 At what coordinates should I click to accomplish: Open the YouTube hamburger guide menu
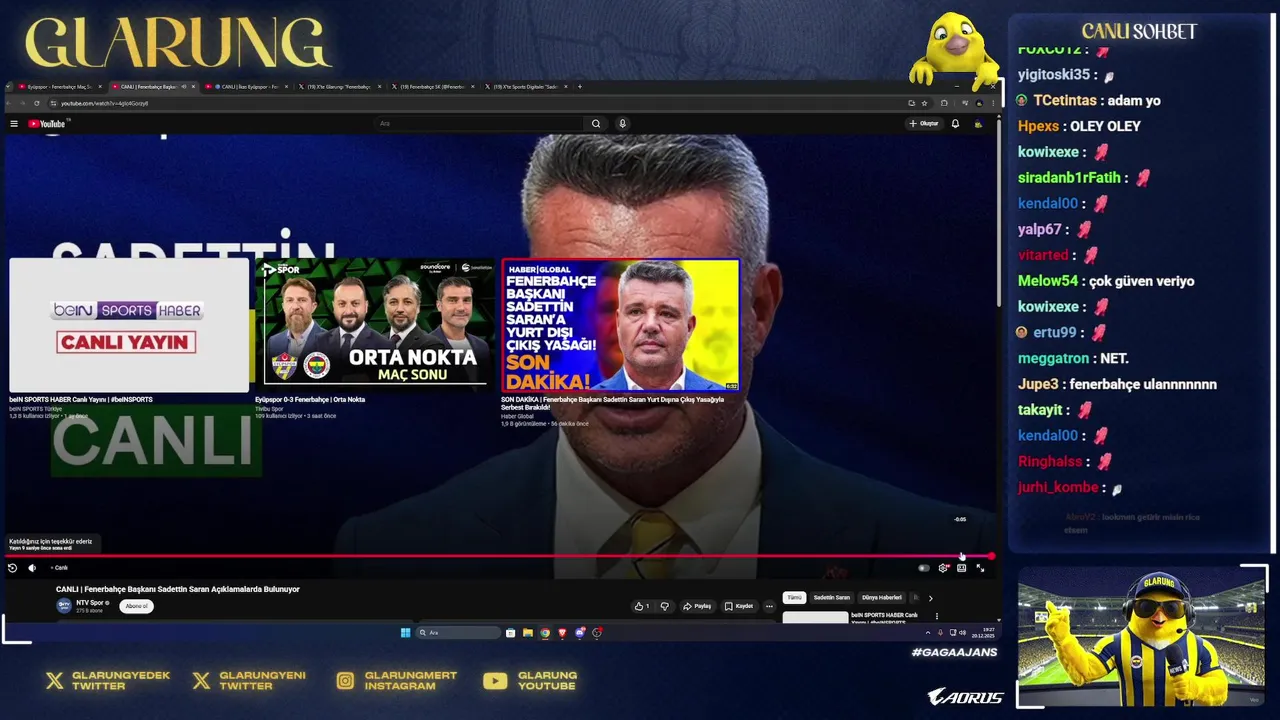[14, 124]
